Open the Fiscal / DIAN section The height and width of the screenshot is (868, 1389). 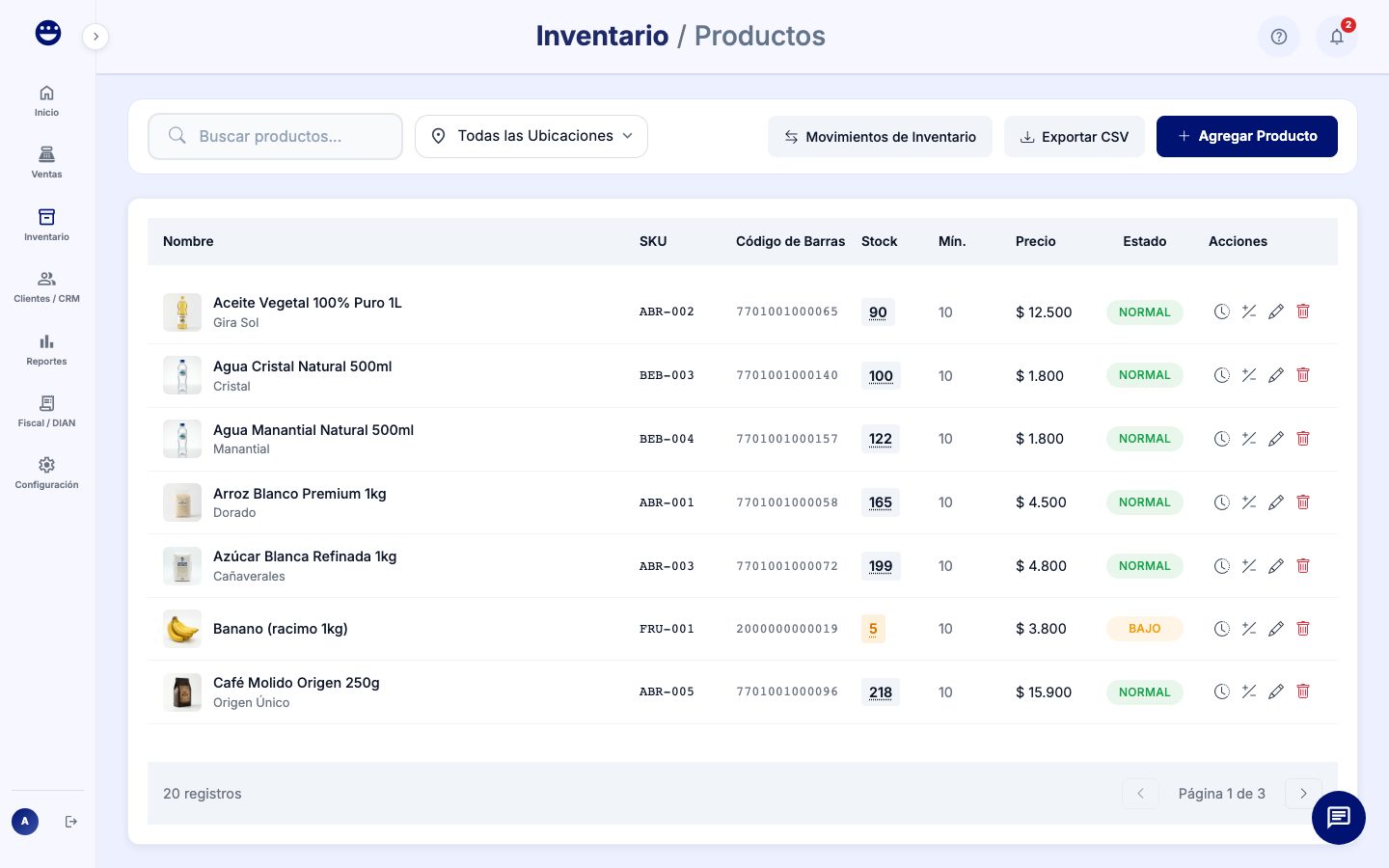click(46, 410)
